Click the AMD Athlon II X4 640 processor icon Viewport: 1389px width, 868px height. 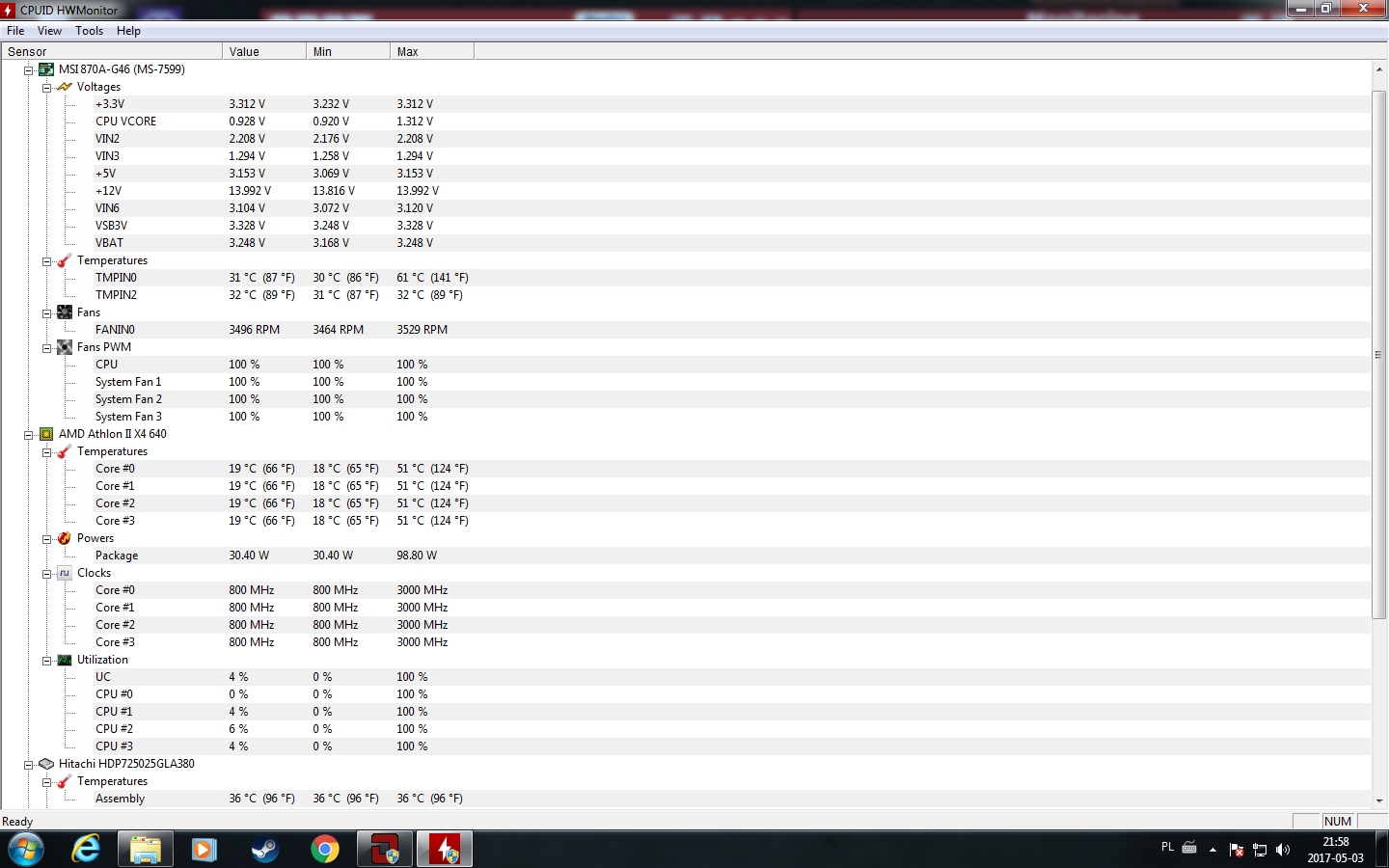(x=46, y=434)
